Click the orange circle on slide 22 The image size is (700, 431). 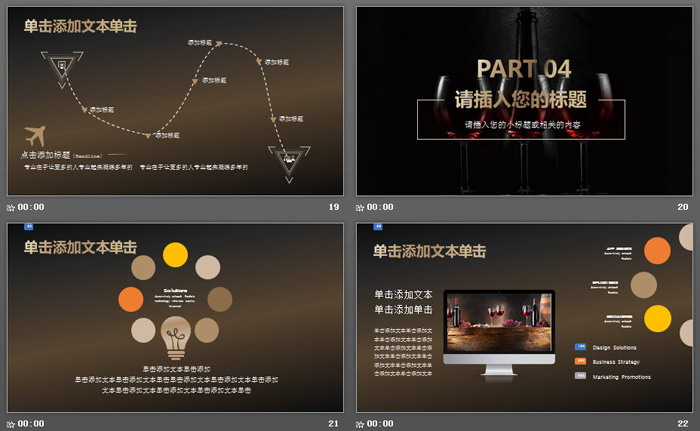point(657,251)
